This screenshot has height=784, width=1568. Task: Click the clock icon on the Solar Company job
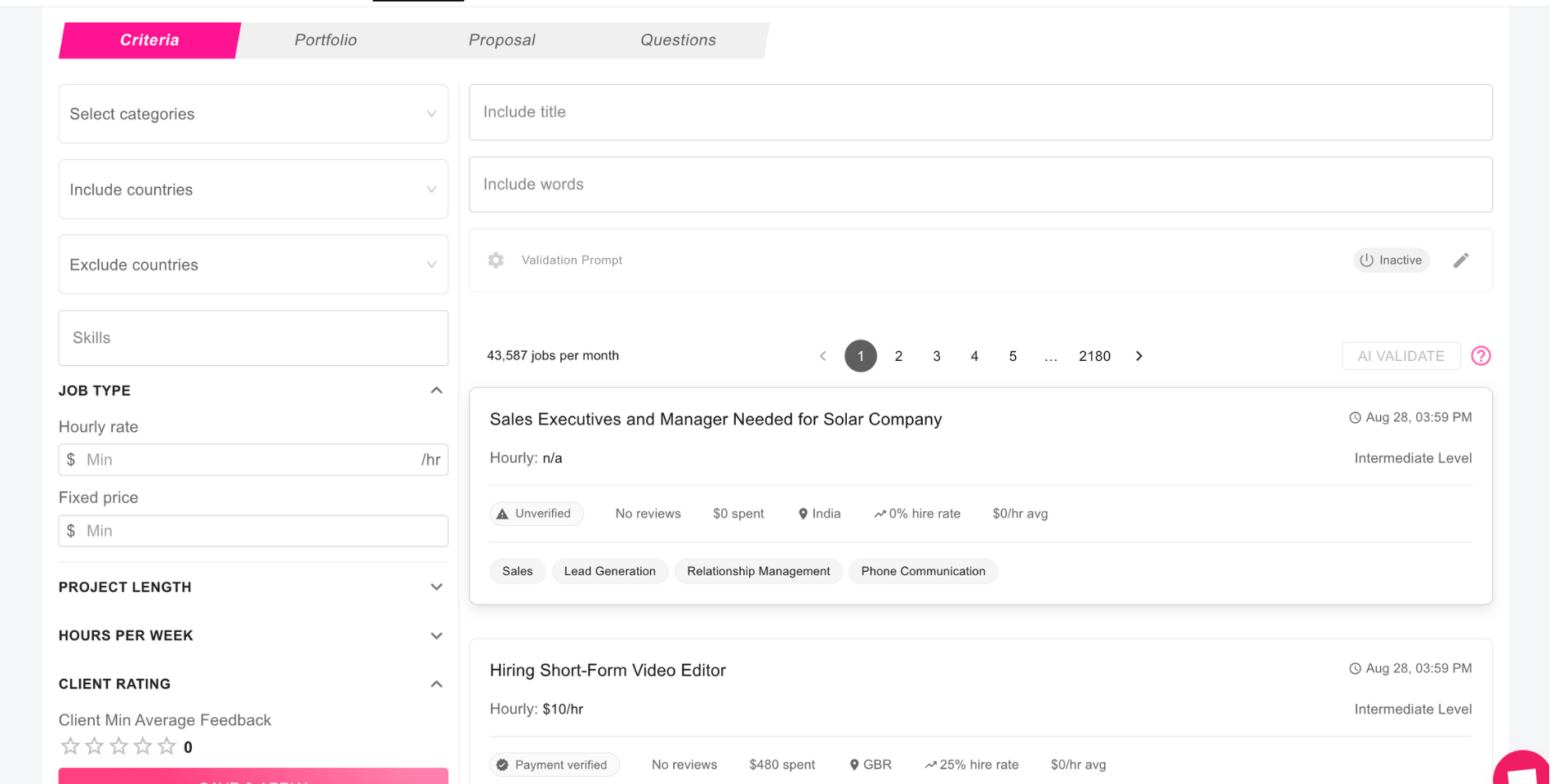[x=1355, y=416]
